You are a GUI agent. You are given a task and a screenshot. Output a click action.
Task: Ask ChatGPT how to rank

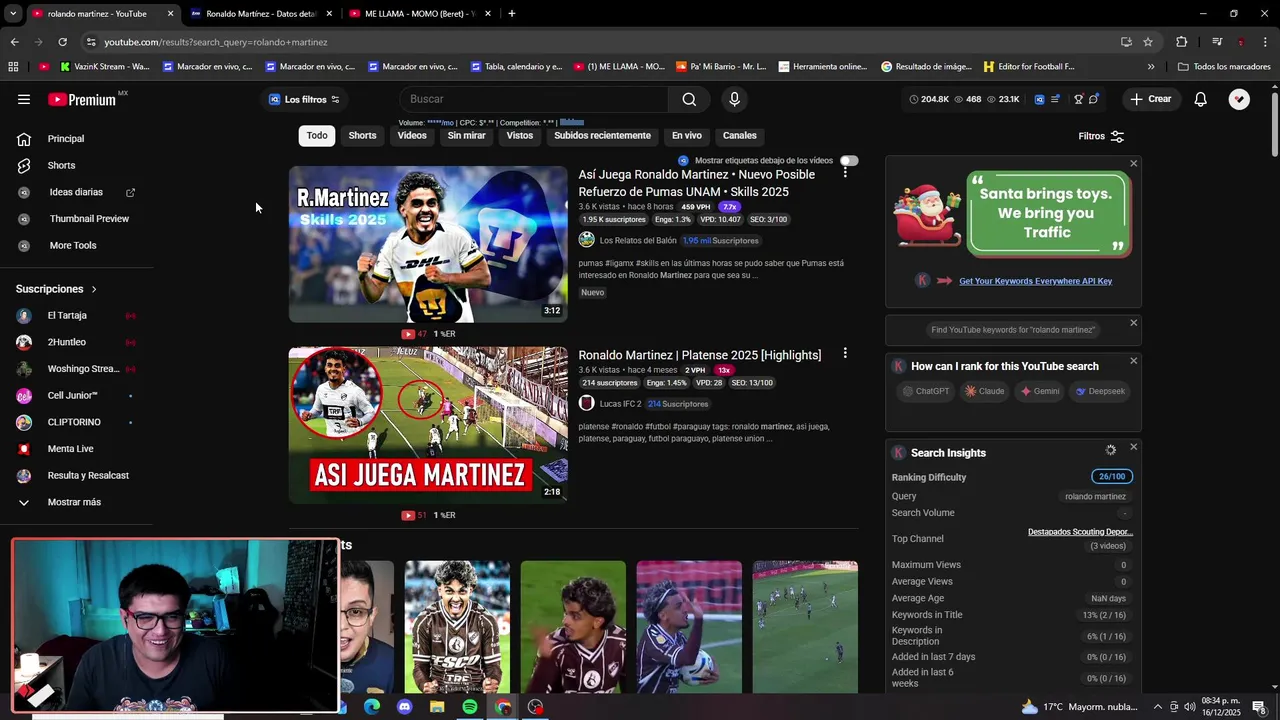click(926, 391)
